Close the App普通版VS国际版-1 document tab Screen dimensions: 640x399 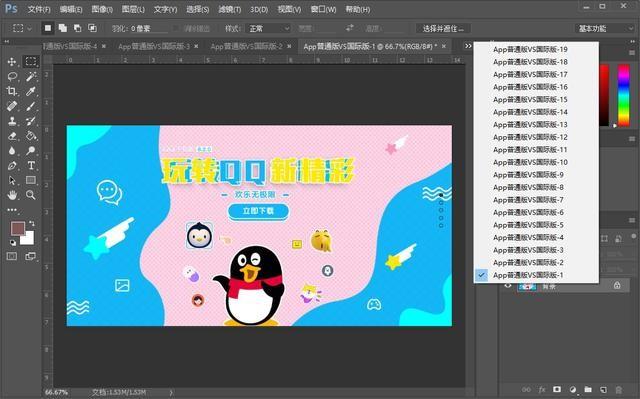coord(444,47)
